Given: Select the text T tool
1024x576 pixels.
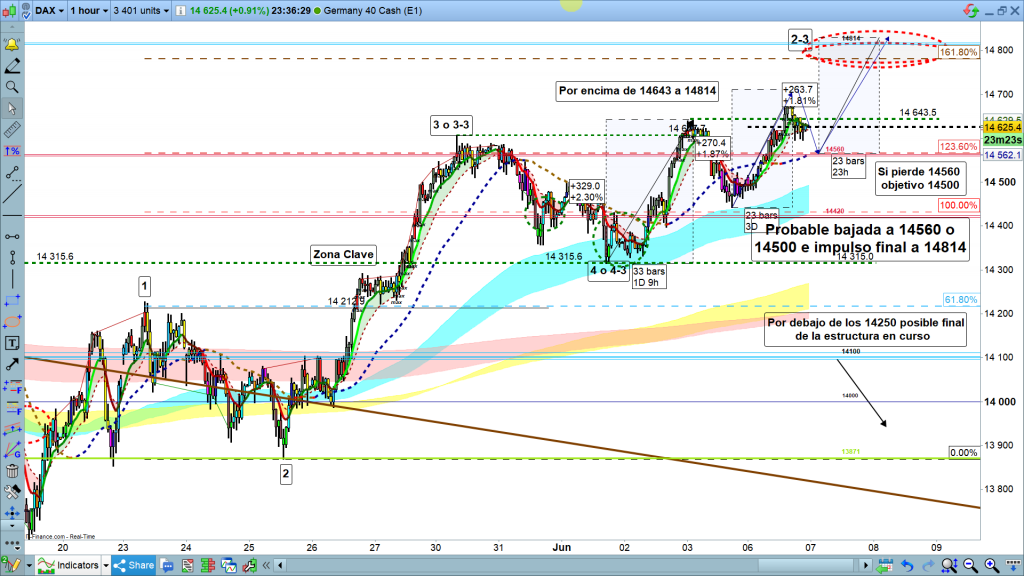Looking at the screenshot, I should [12, 342].
